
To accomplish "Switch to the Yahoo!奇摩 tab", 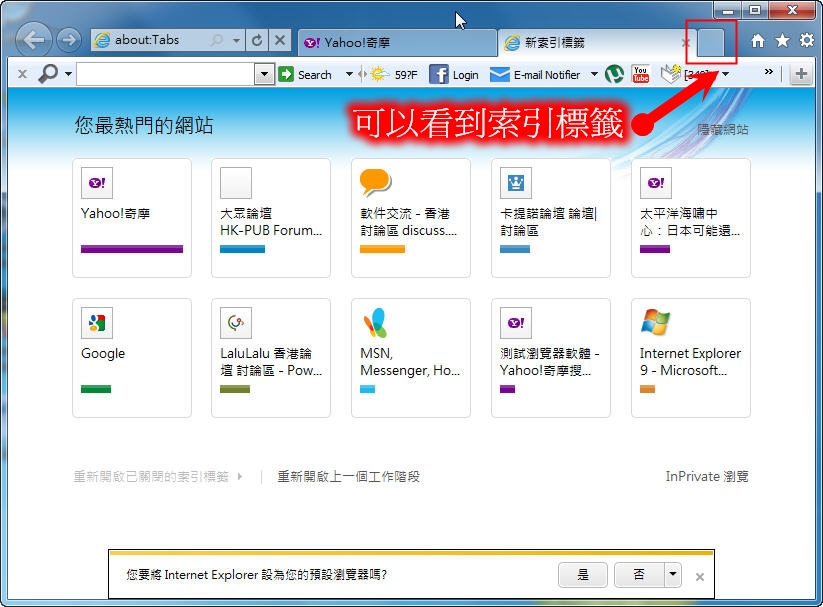I will 397,43.
